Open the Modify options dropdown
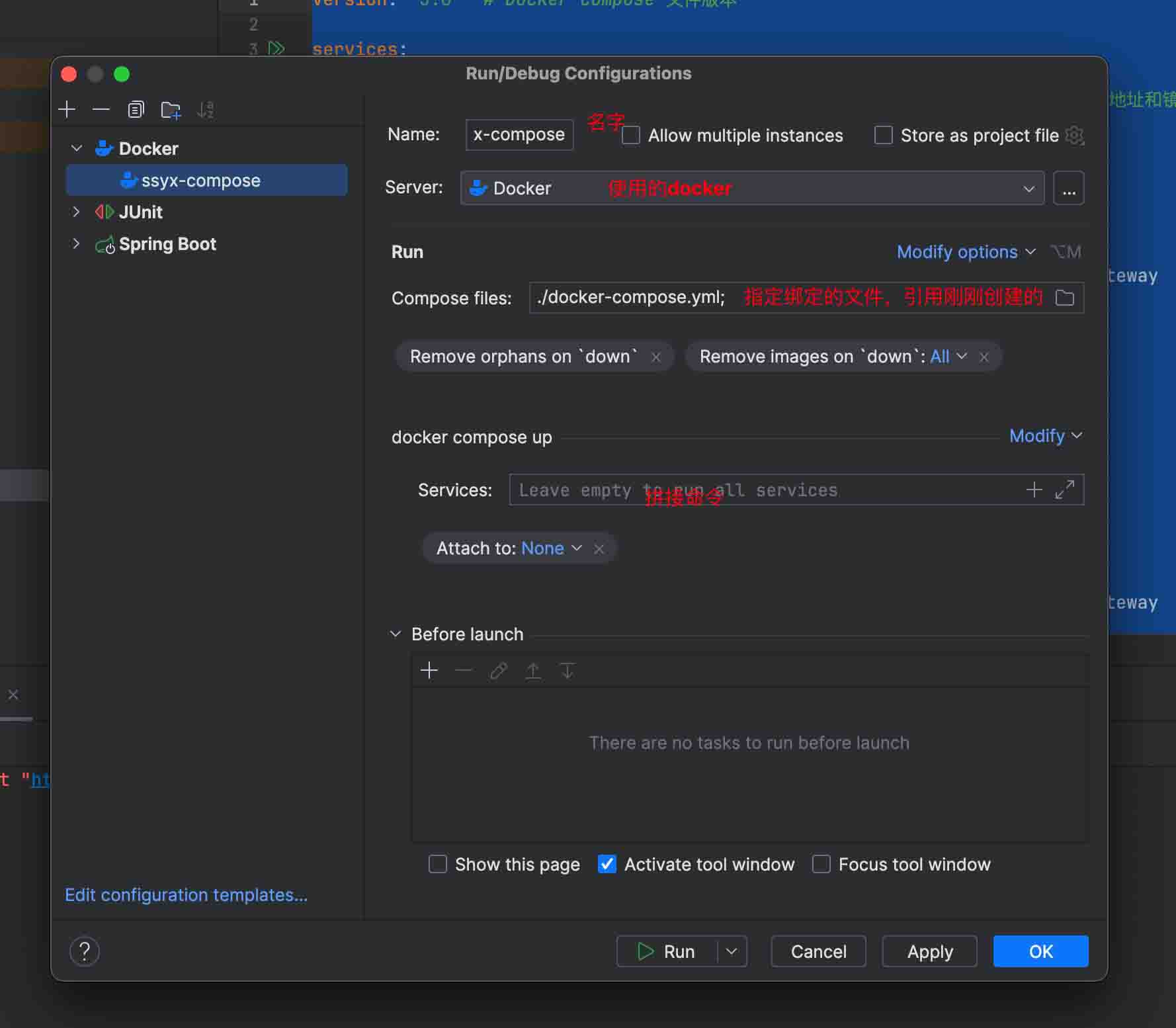 [966, 252]
